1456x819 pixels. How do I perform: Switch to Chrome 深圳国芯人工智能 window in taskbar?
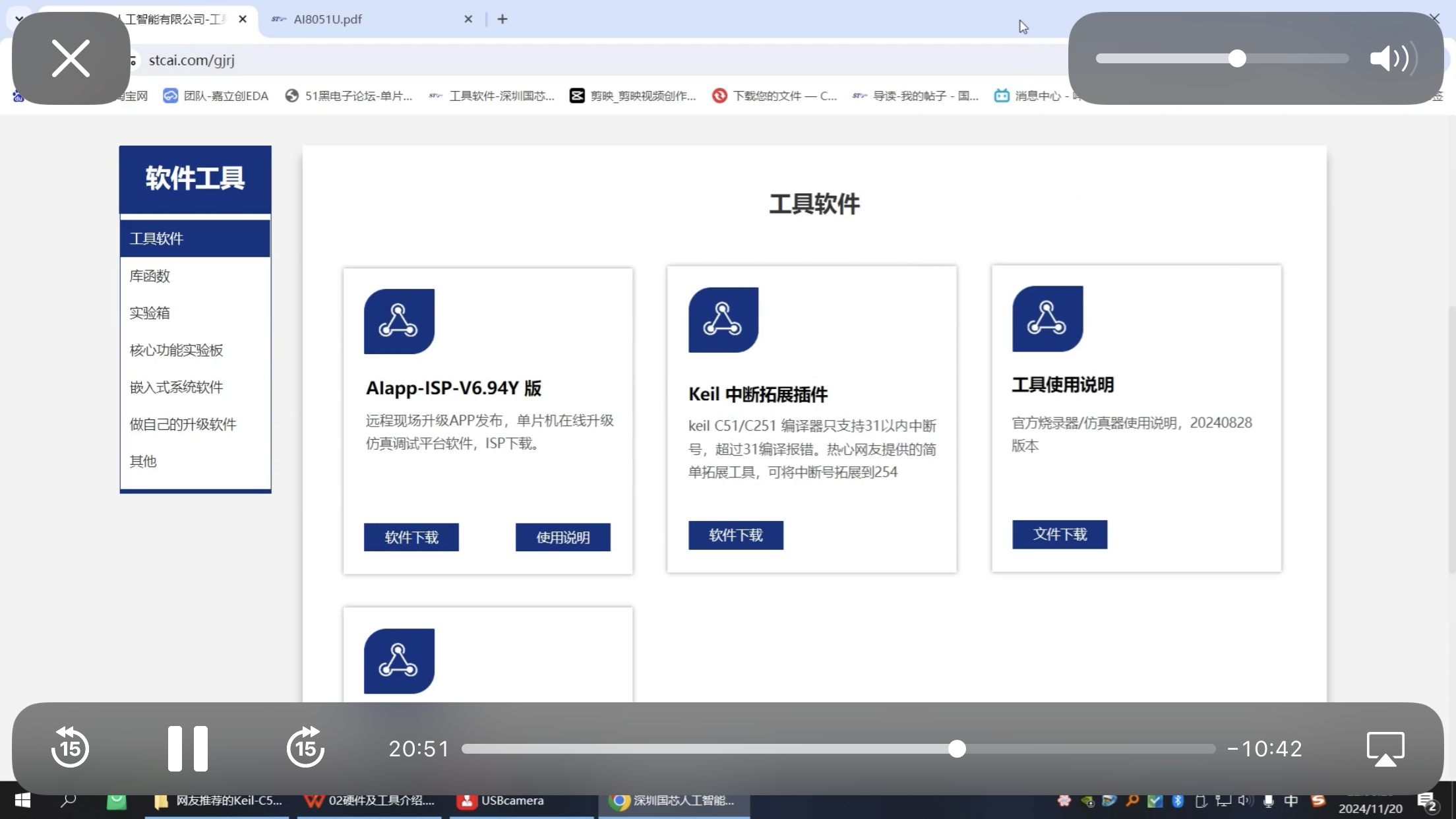click(x=674, y=801)
